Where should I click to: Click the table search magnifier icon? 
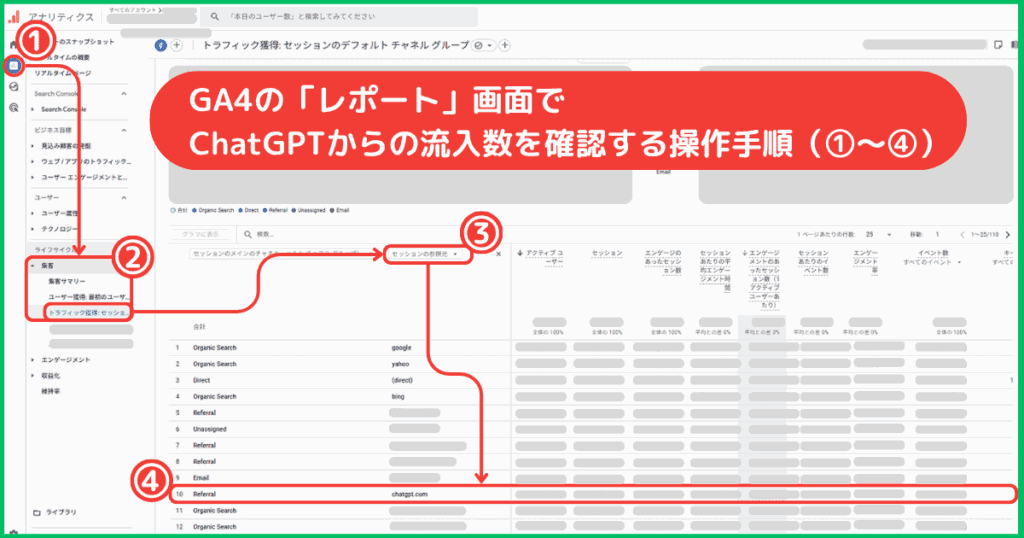[x=248, y=234]
